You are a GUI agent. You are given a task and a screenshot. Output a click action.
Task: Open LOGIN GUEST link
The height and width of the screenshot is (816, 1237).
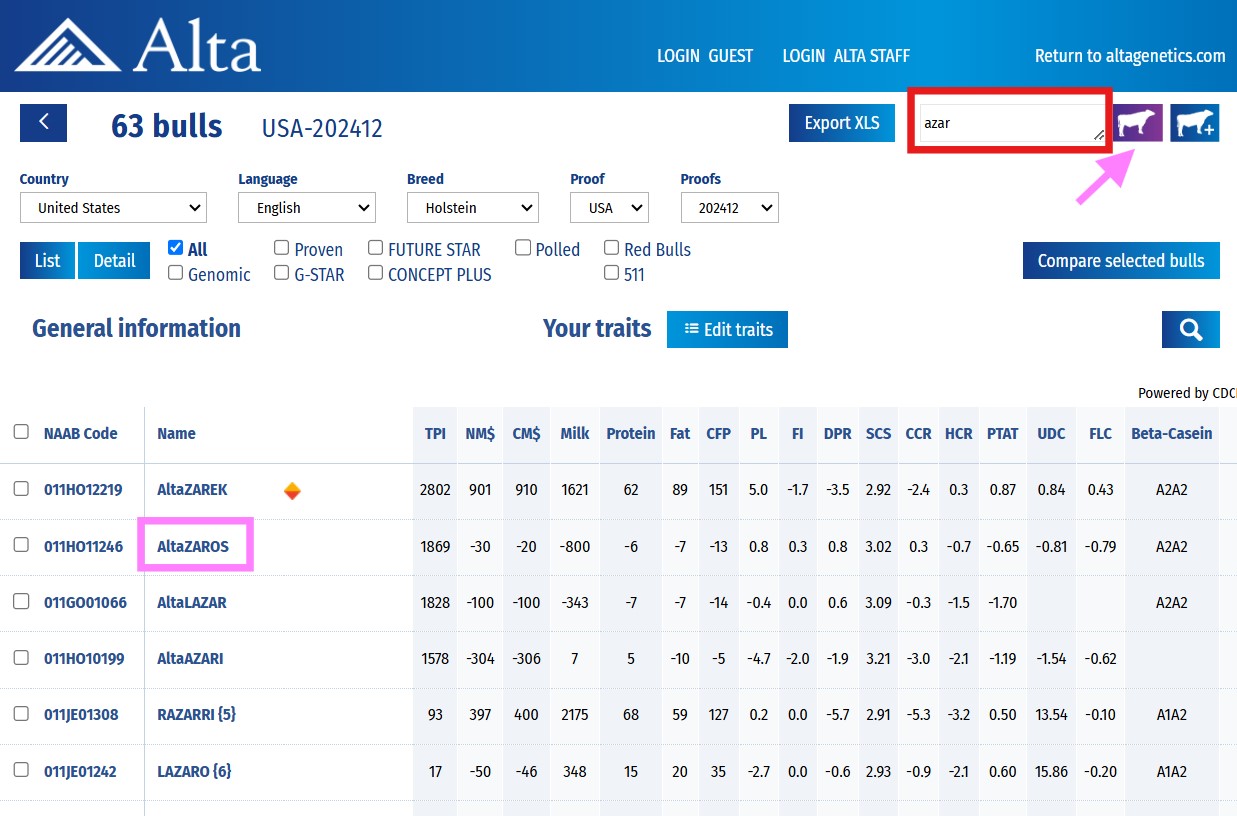point(705,56)
